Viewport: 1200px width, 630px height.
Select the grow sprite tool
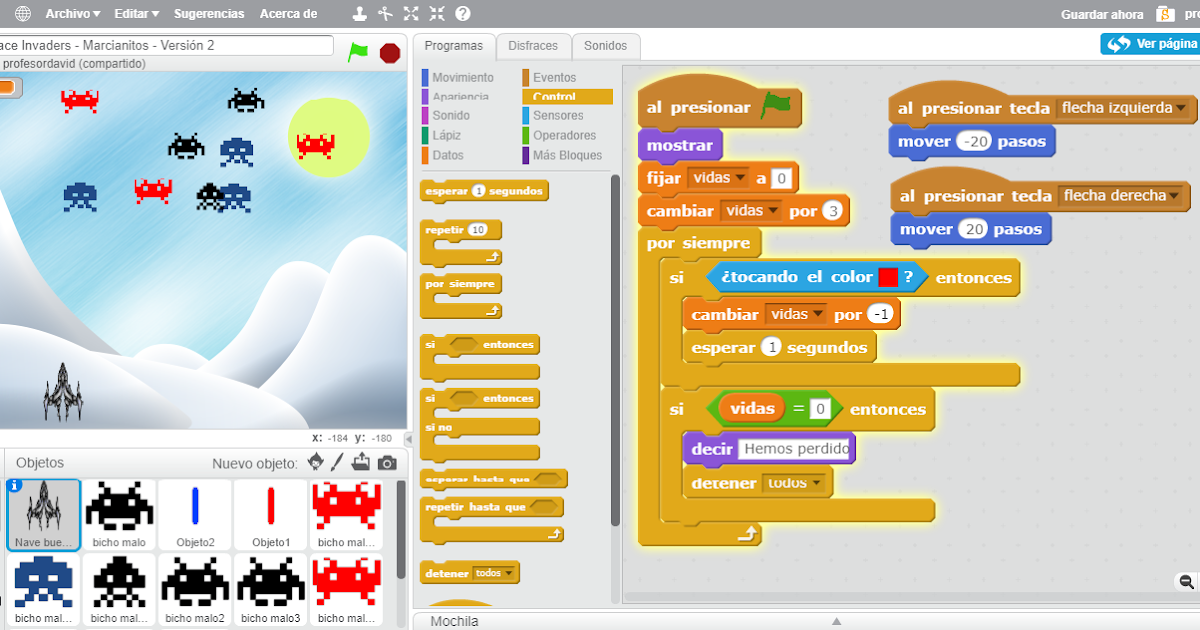pyautogui.click(x=412, y=13)
